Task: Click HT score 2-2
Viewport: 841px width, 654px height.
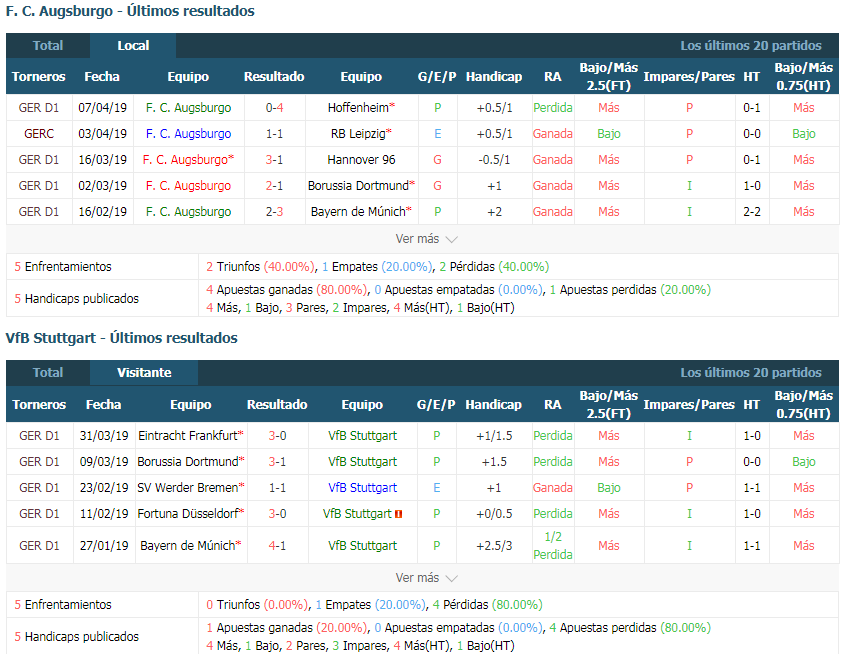Action: pos(751,211)
